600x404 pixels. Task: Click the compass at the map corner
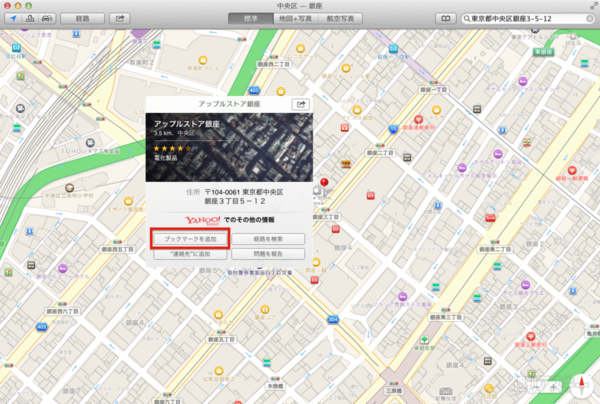[582, 385]
